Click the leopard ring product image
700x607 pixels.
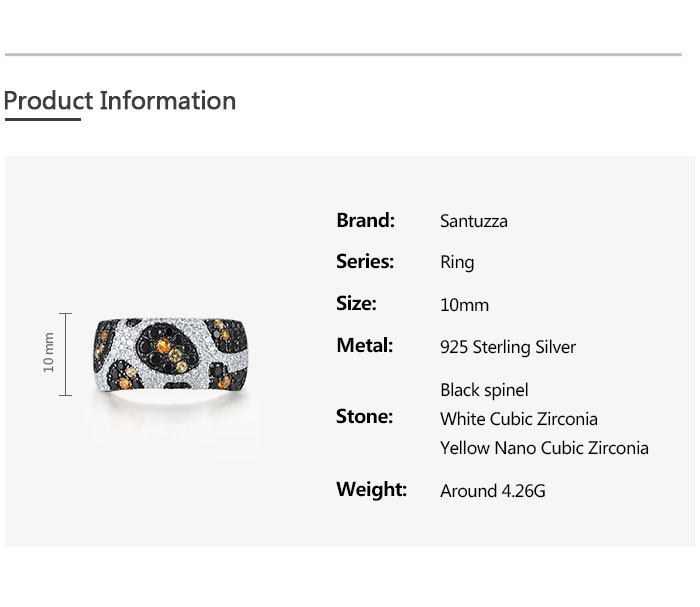pos(170,354)
